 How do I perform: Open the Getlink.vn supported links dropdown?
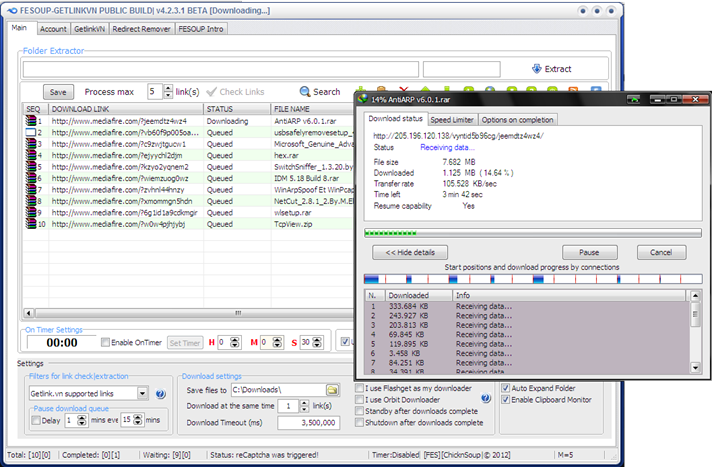(143, 393)
